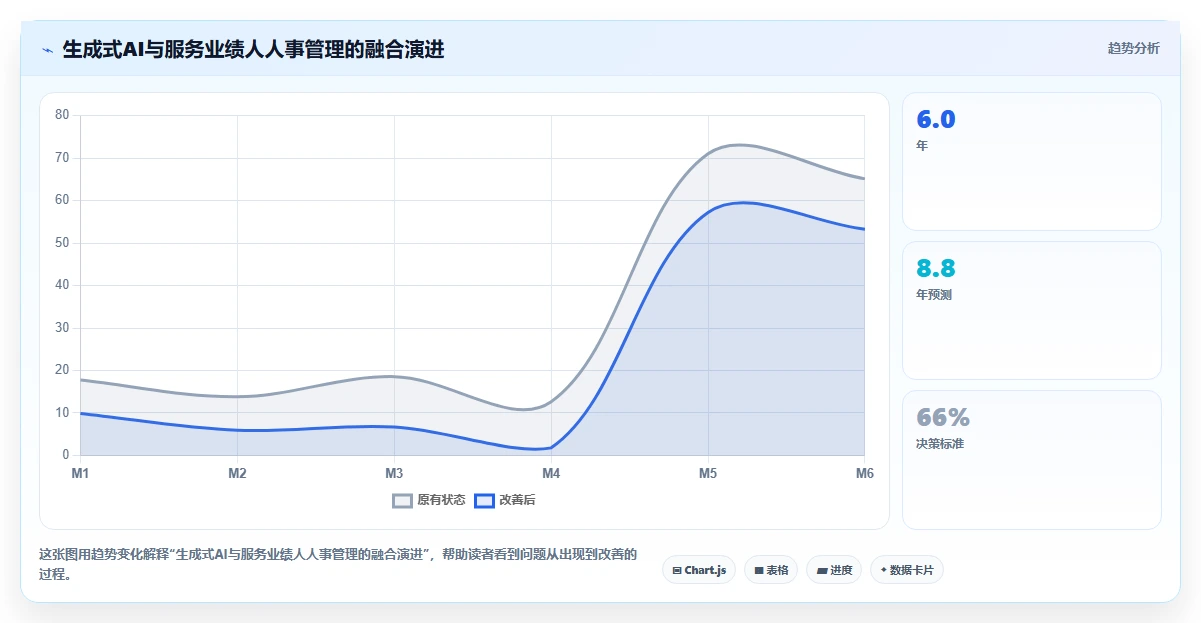Viewport: 1201px width, 623px height.
Task: Open the 6.0 年 stat card
Action: tap(1032, 162)
